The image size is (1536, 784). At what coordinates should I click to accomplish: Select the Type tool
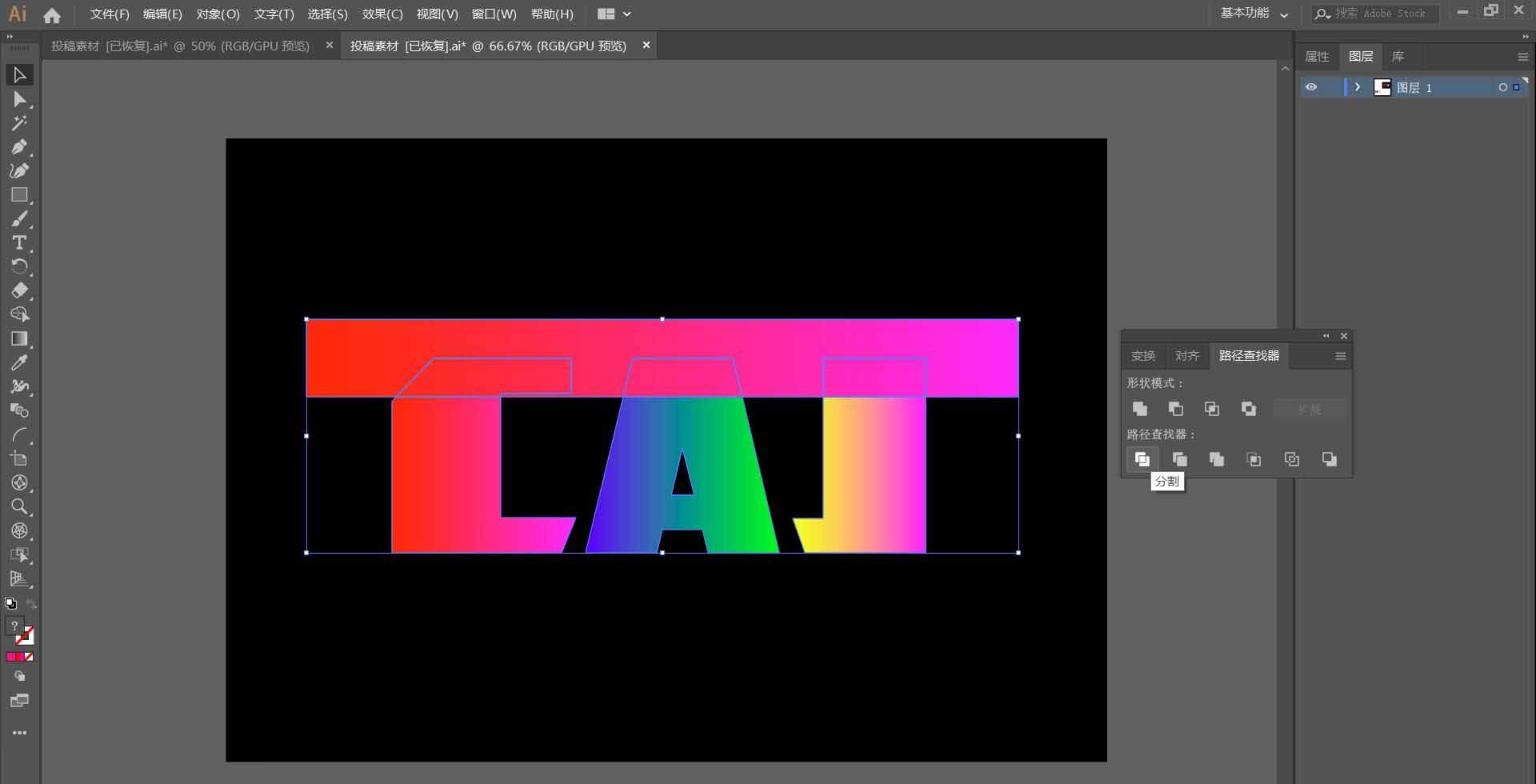coord(19,242)
